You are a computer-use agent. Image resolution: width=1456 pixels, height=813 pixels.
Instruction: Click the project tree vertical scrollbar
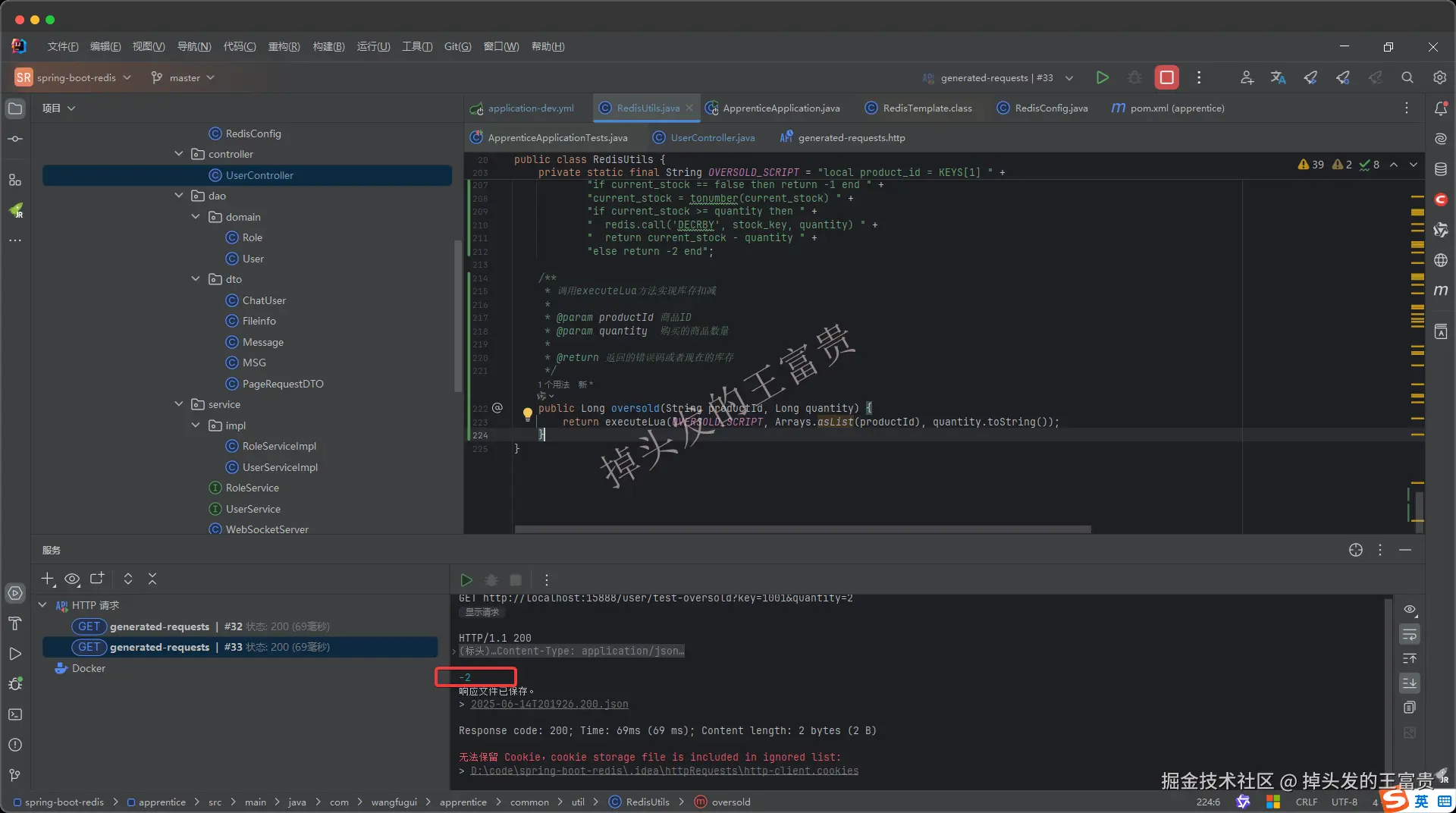pos(457,315)
